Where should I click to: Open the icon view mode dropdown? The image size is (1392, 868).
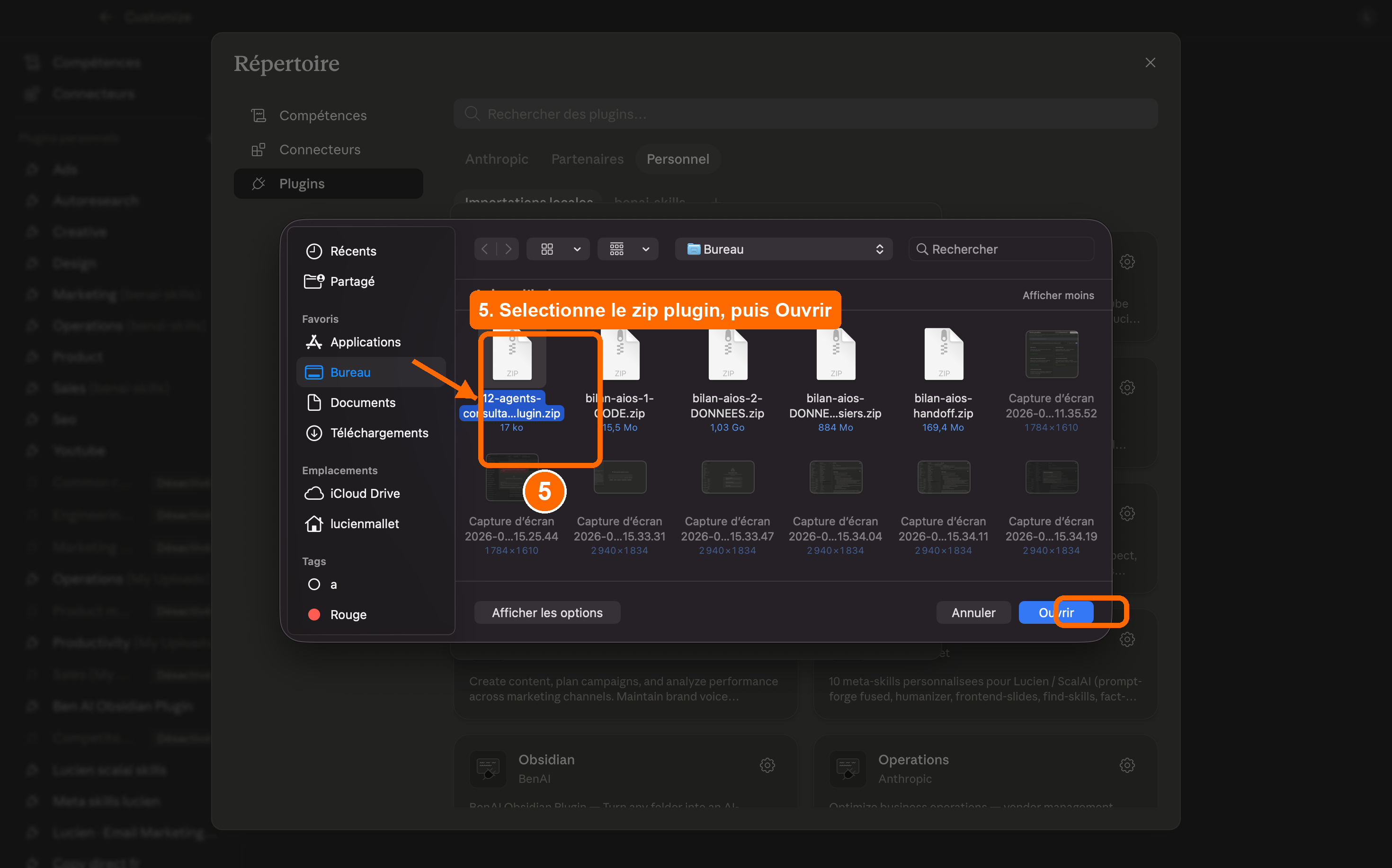point(558,249)
